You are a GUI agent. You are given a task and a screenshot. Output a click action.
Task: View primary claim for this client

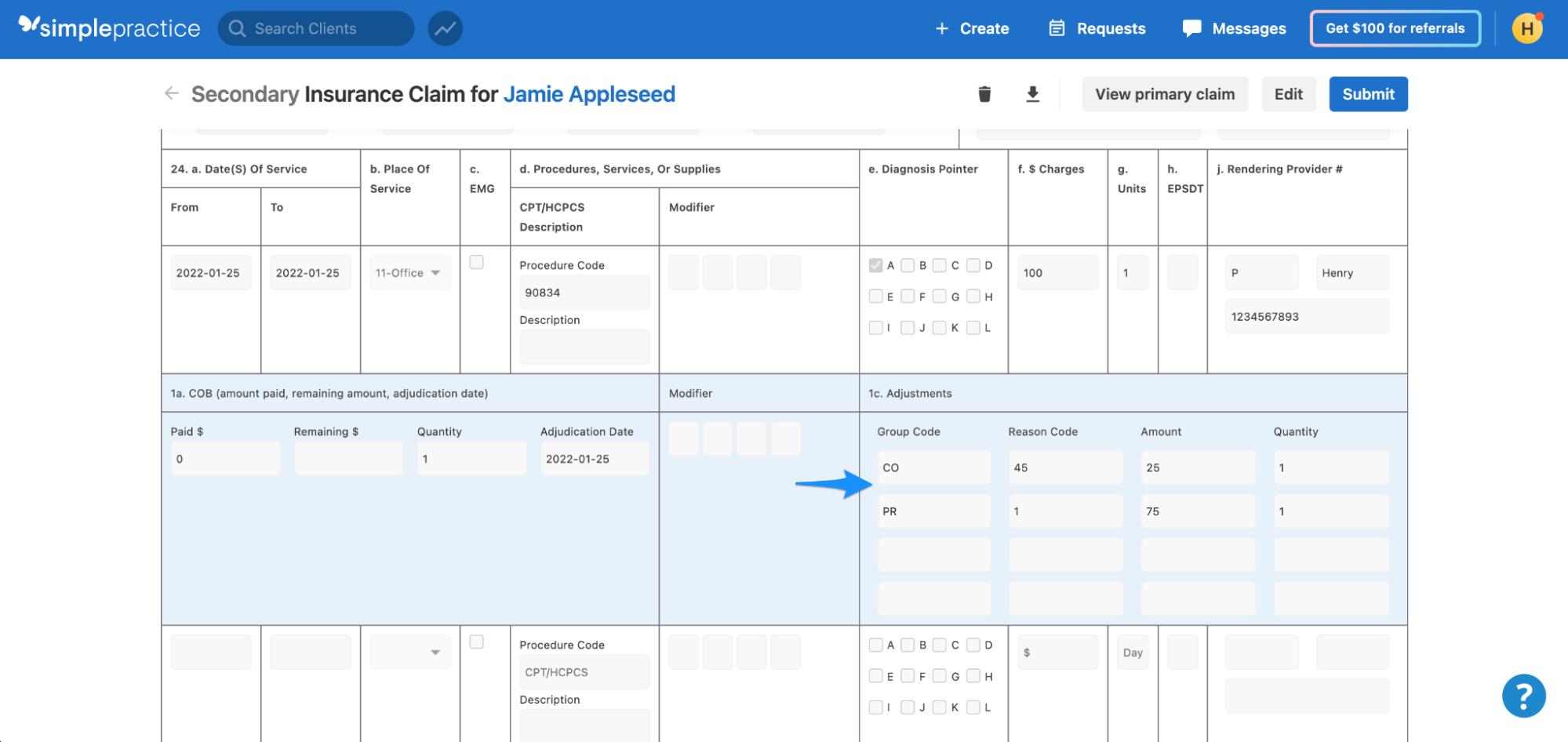click(1165, 93)
